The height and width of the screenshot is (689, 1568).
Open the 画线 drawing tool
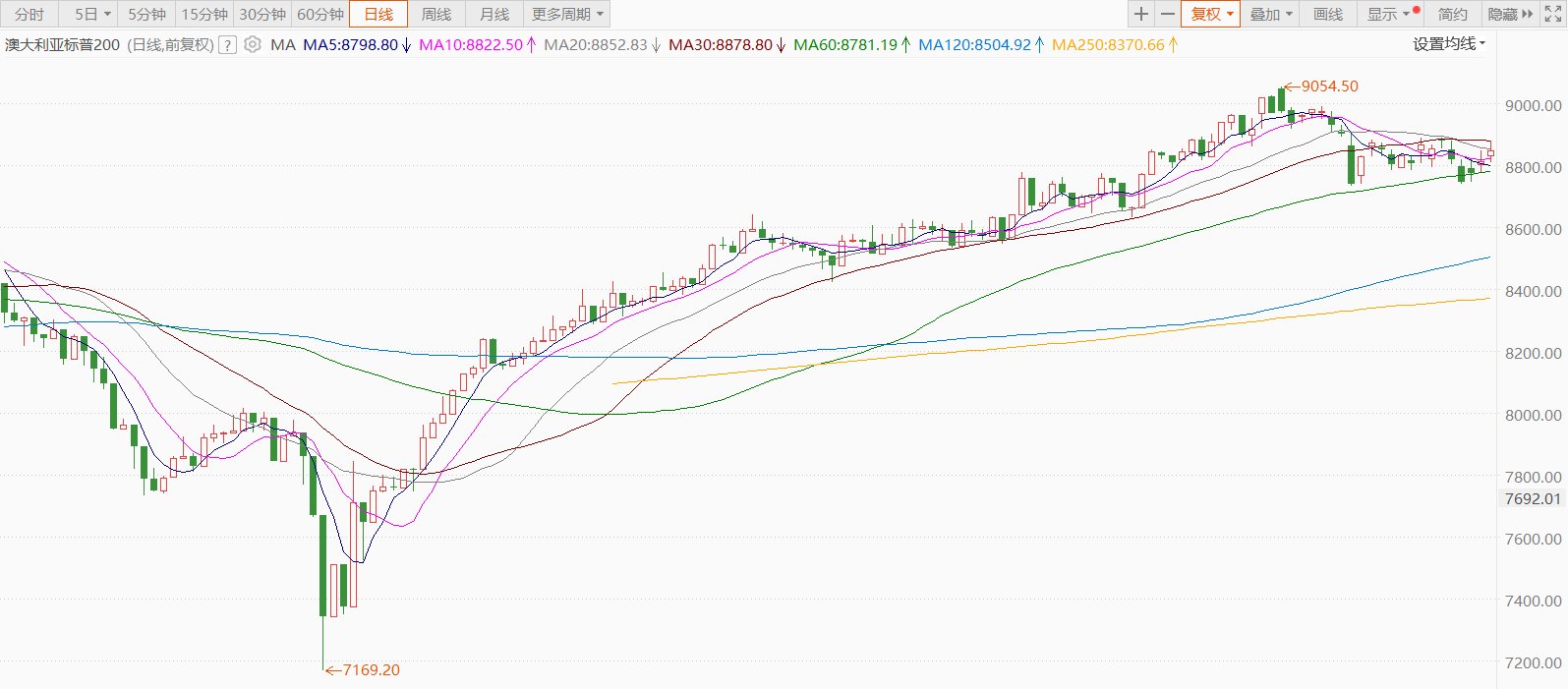pyautogui.click(x=1328, y=14)
